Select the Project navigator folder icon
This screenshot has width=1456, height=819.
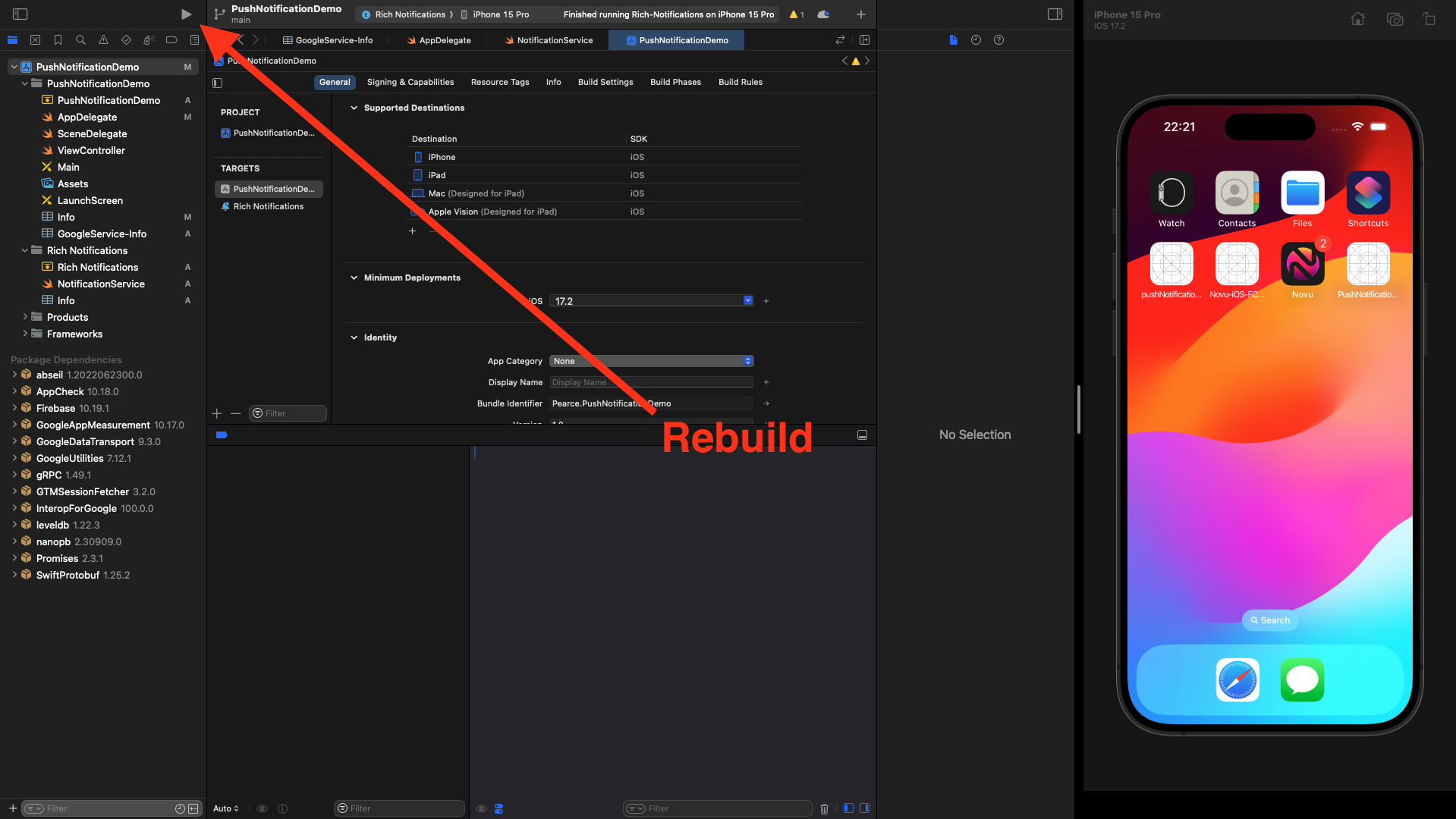(12, 40)
